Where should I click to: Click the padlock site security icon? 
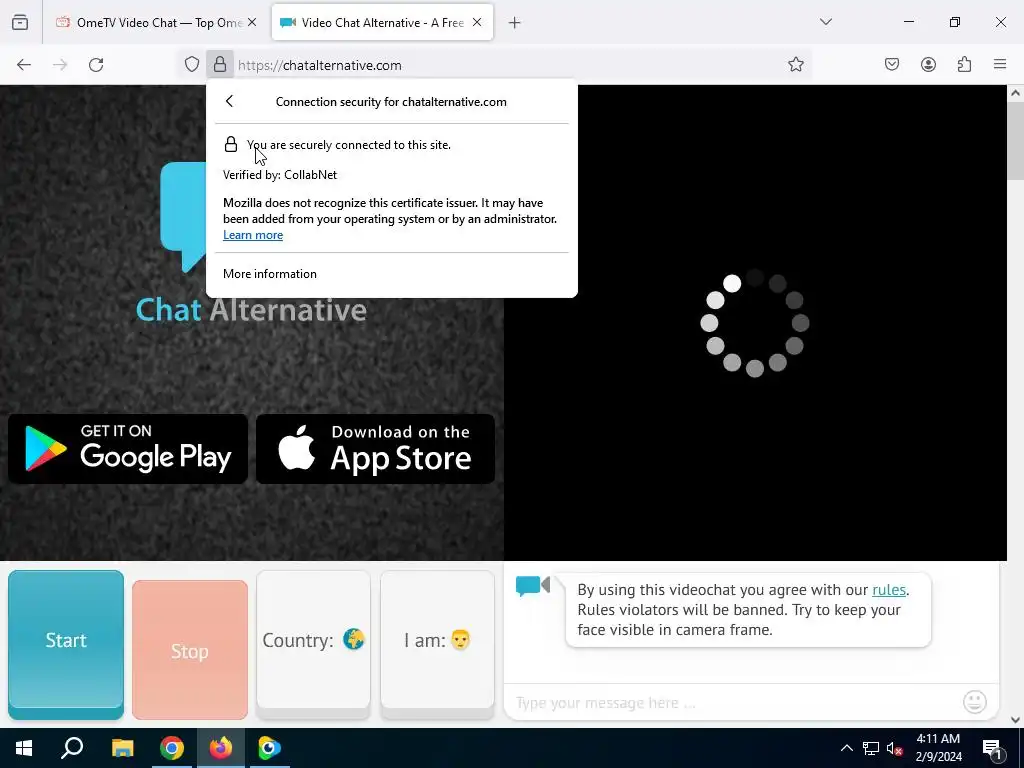tap(220, 65)
